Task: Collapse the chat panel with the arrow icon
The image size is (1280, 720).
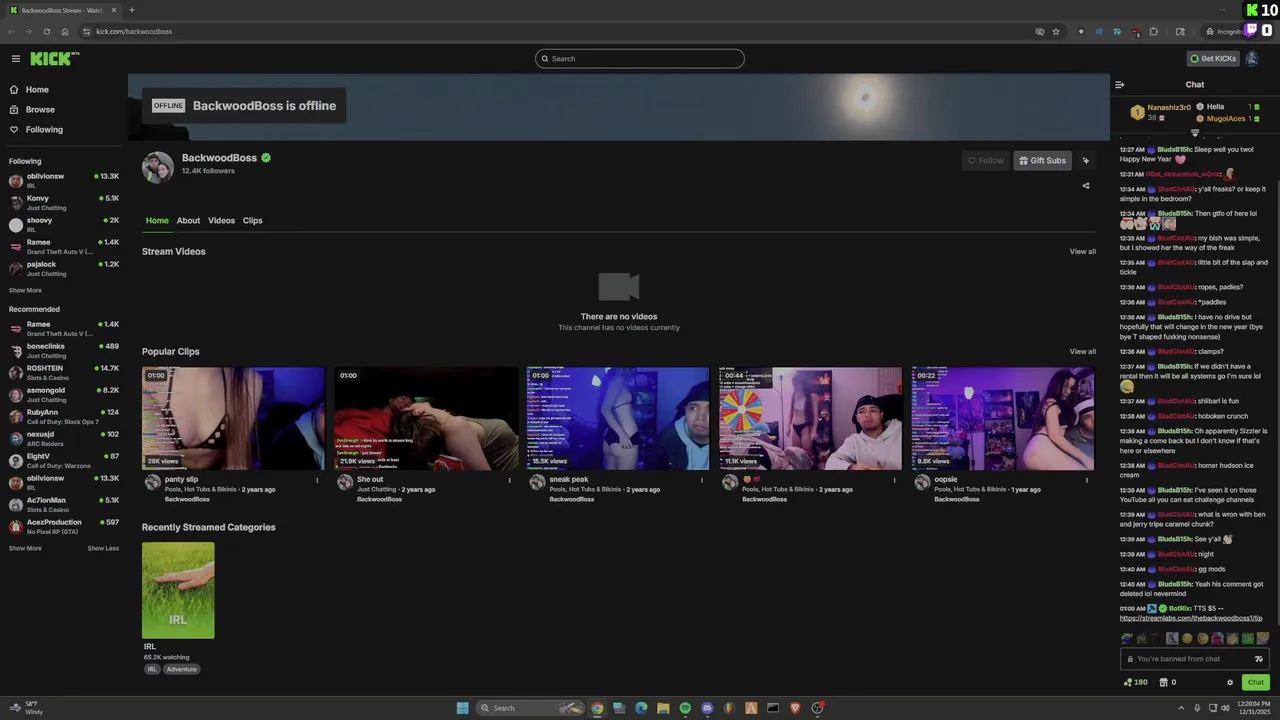Action: click(x=1119, y=85)
